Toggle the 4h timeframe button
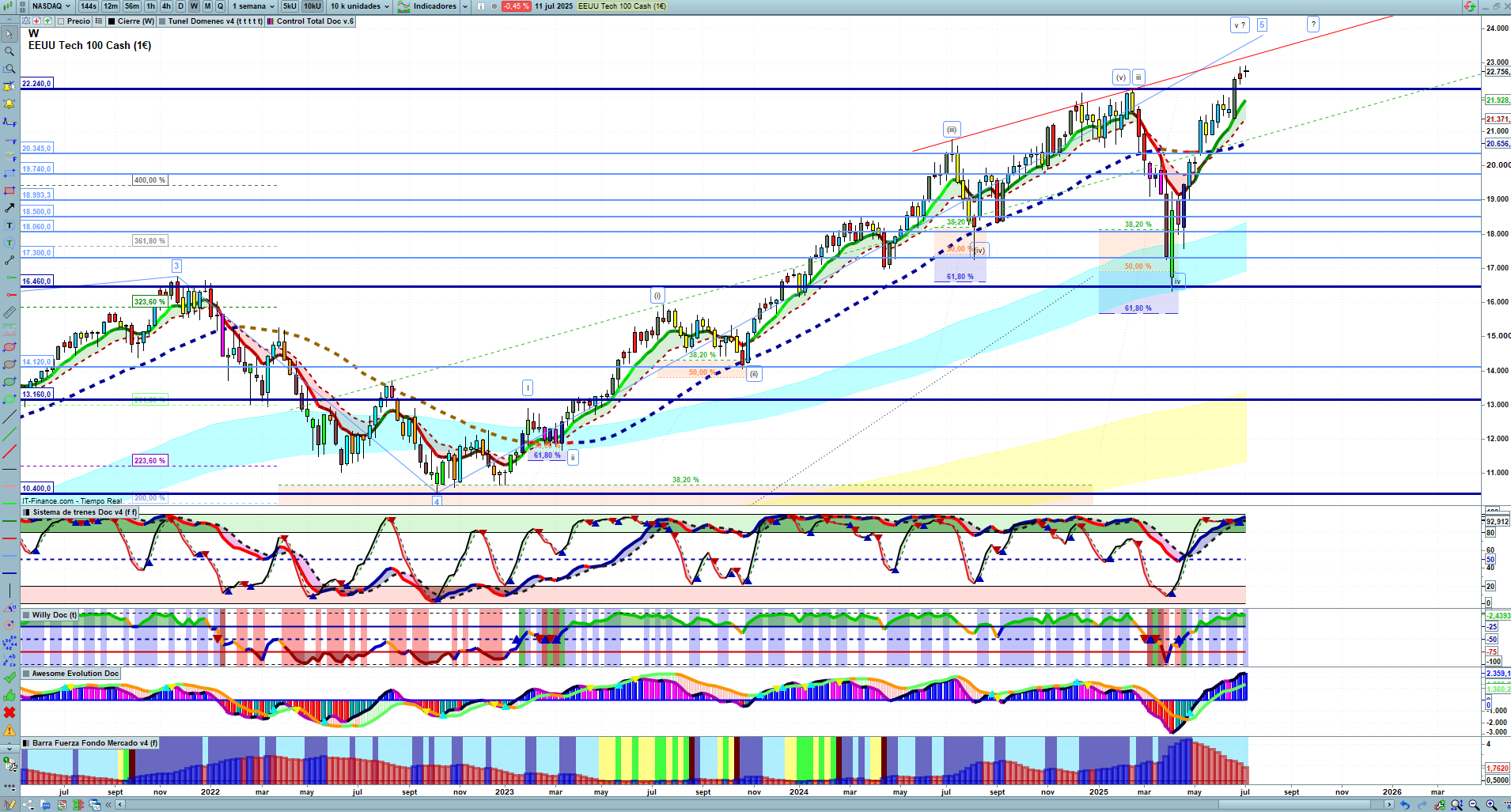The width and height of the screenshot is (1511, 812). [x=166, y=6]
